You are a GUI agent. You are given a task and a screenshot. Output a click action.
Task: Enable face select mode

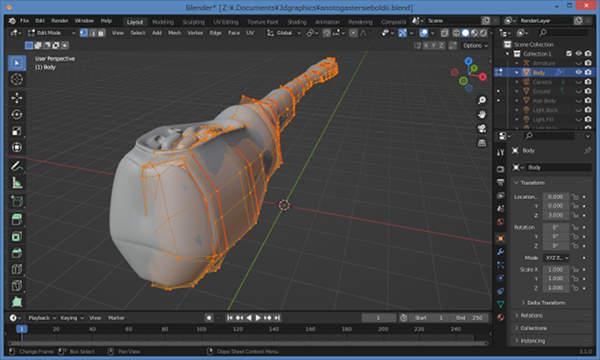point(101,33)
